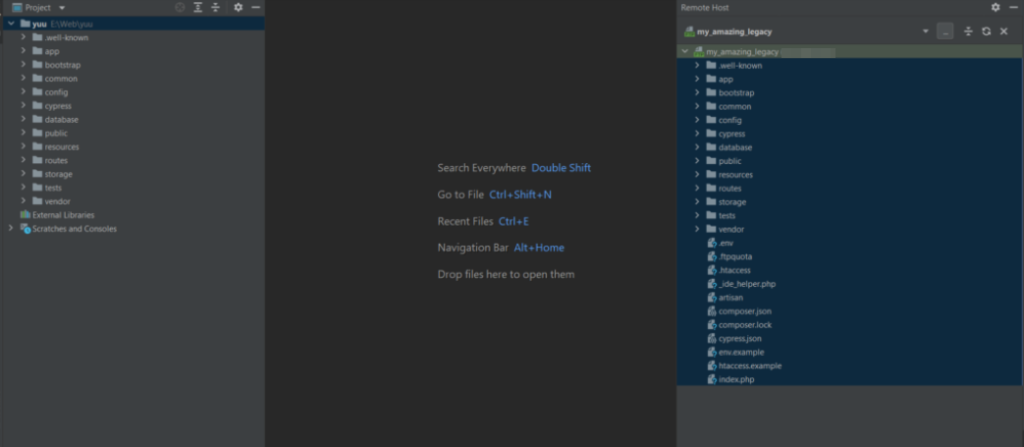Click Expand All icon in Project toolbar
Viewport: 1024px width, 447px height.
click(198, 7)
